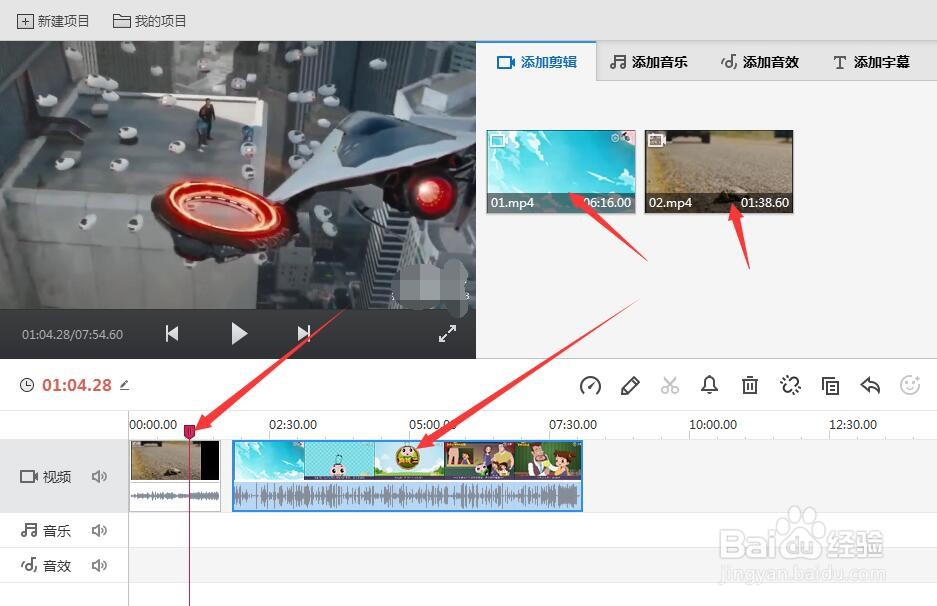Click the red 01:04.28 time display
The width and height of the screenshot is (937, 606).
(x=76, y=385)
